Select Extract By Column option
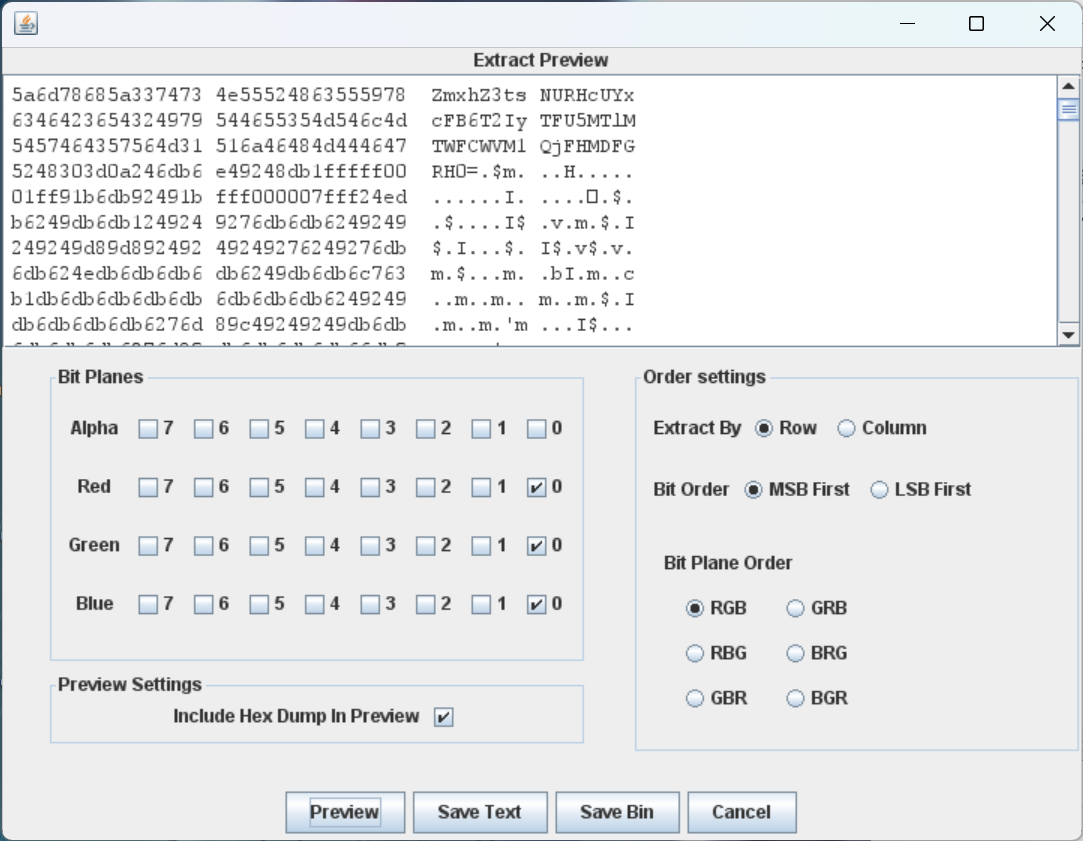 coord(847,429)
